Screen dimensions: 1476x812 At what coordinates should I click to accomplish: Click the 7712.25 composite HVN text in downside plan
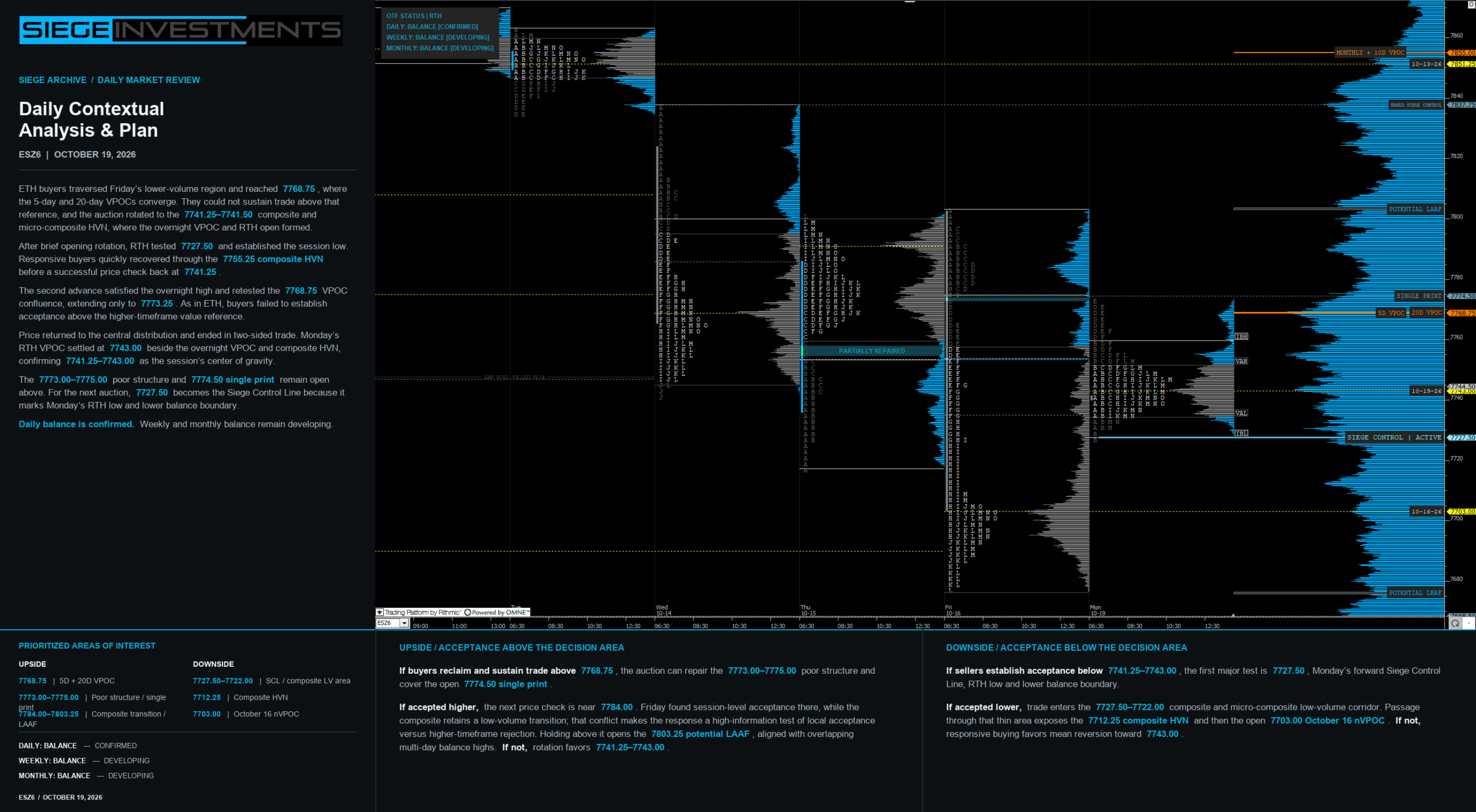tap(1138, 720)
